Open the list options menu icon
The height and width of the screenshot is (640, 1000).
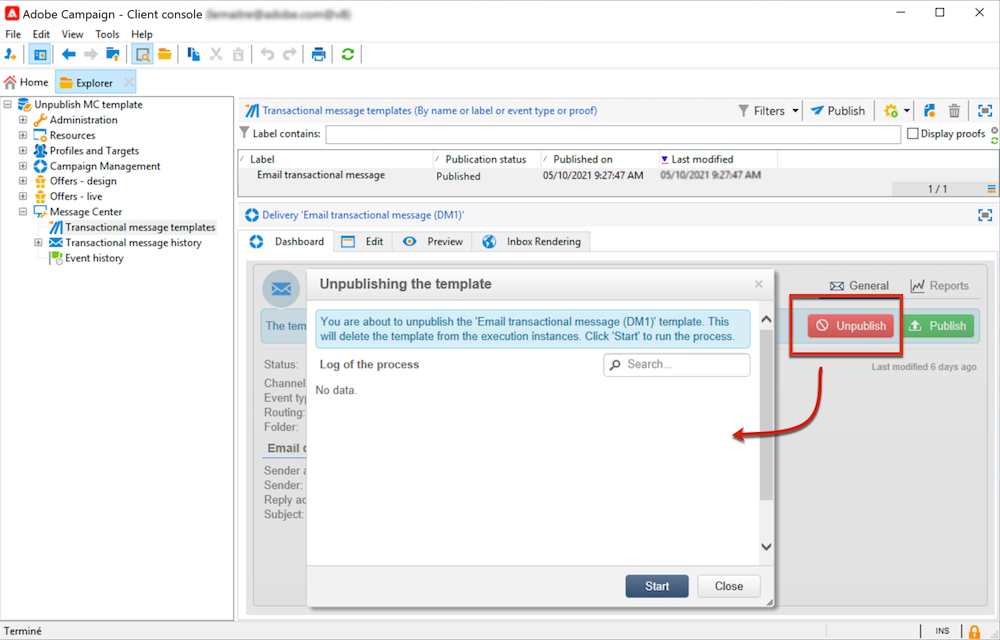992,189
